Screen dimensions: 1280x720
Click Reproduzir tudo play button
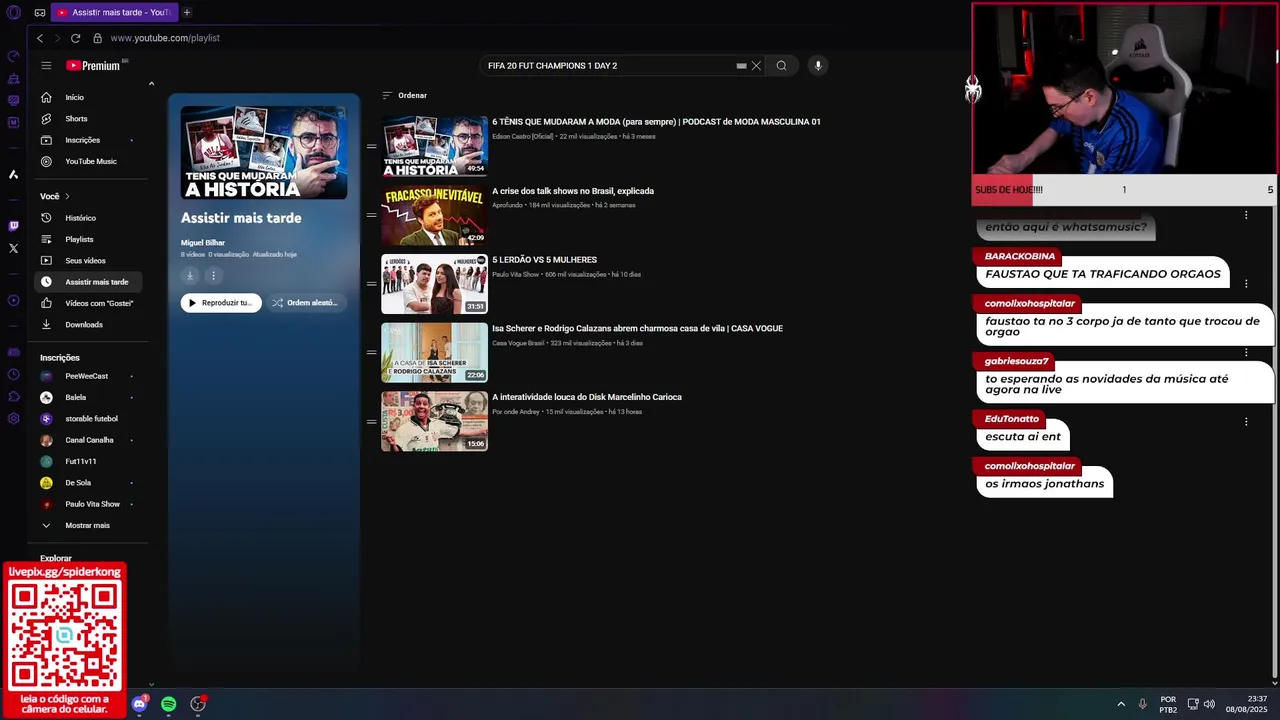[x=221, y=303]
